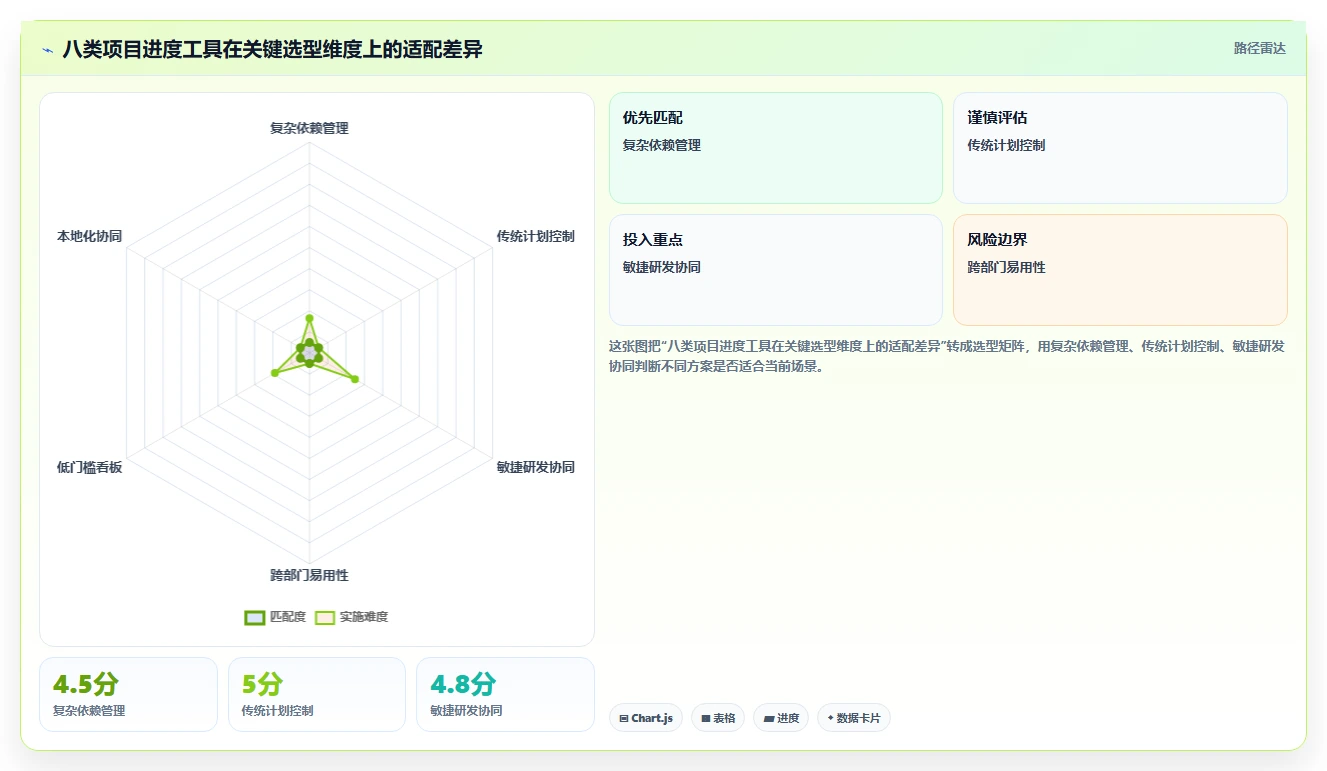1327x771 pixels.
Task: Click the 传统计划控制 radar axis label
Action: click(x=536, y=236)
